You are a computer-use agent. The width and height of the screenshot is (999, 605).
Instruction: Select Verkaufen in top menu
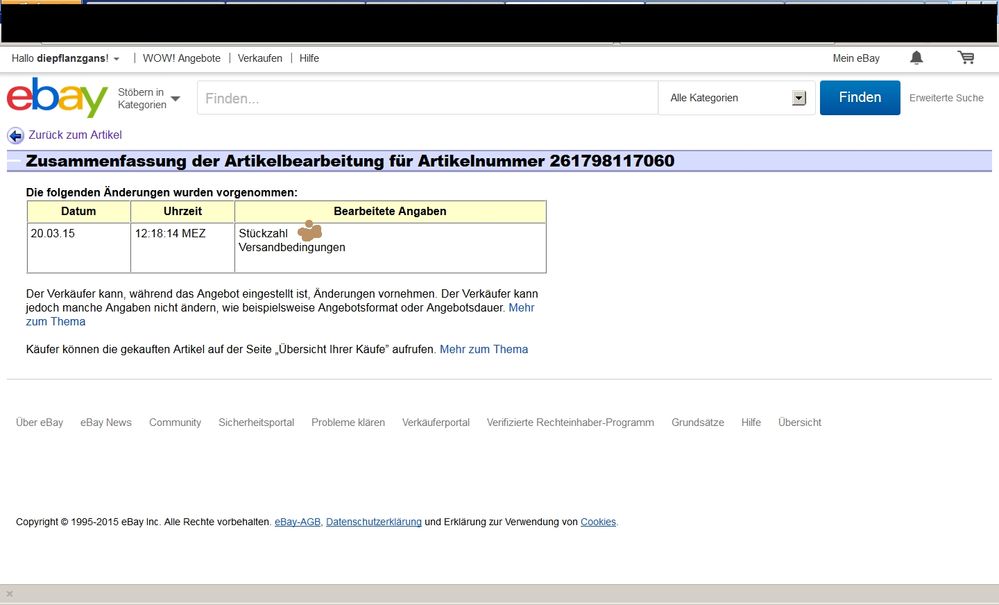click(x=260, y=59)
